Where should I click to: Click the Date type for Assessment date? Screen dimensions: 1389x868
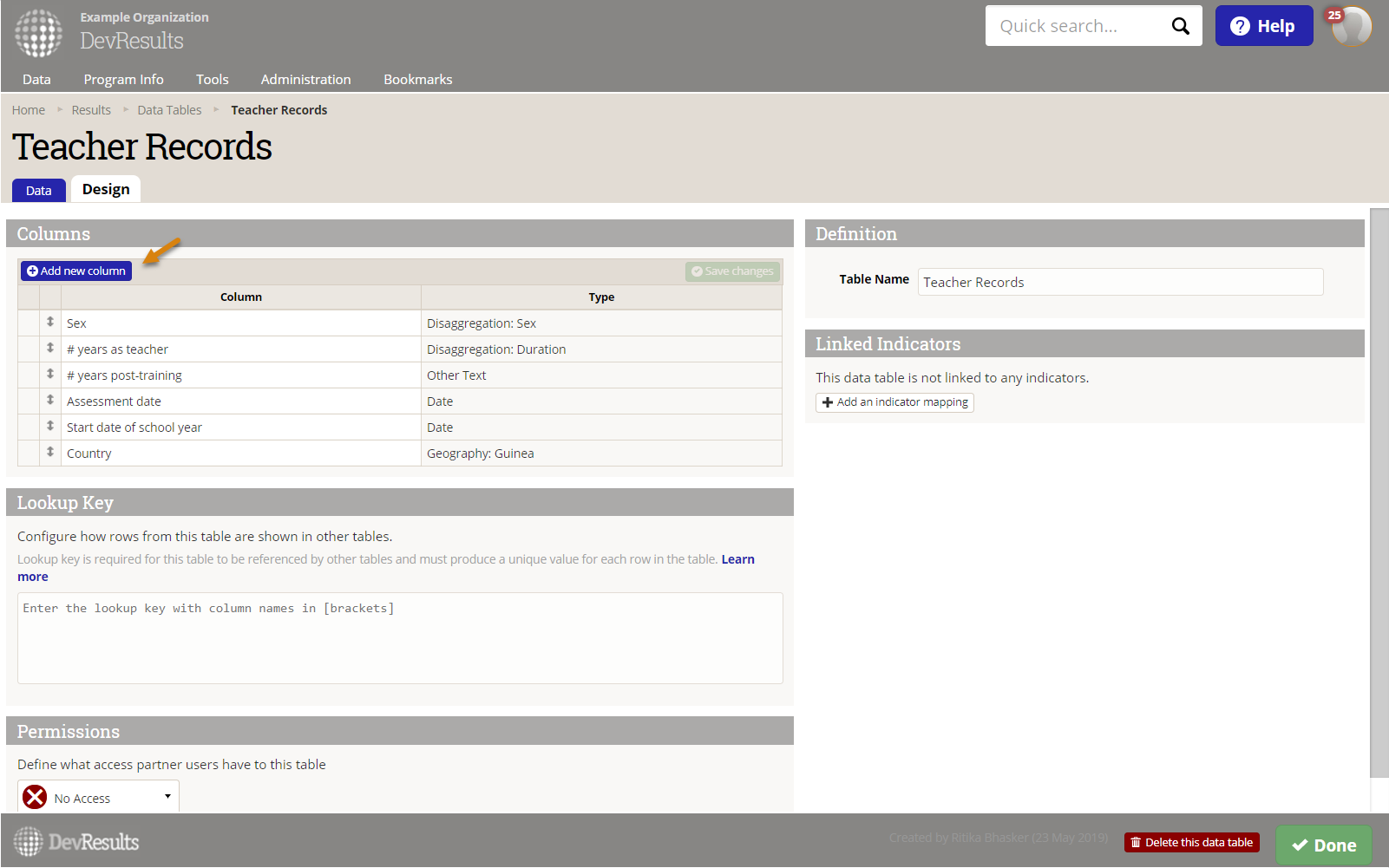(x=601, y=401)
